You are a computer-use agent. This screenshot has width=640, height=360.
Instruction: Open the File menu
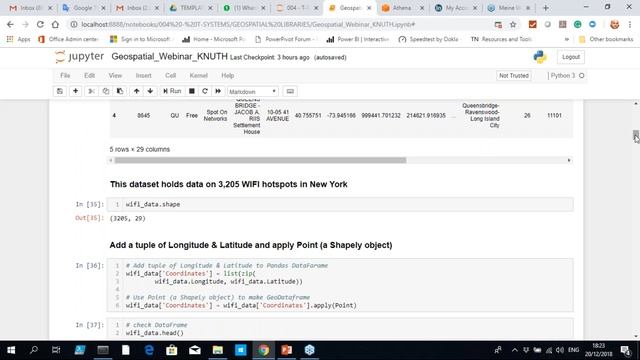[65, 76]
